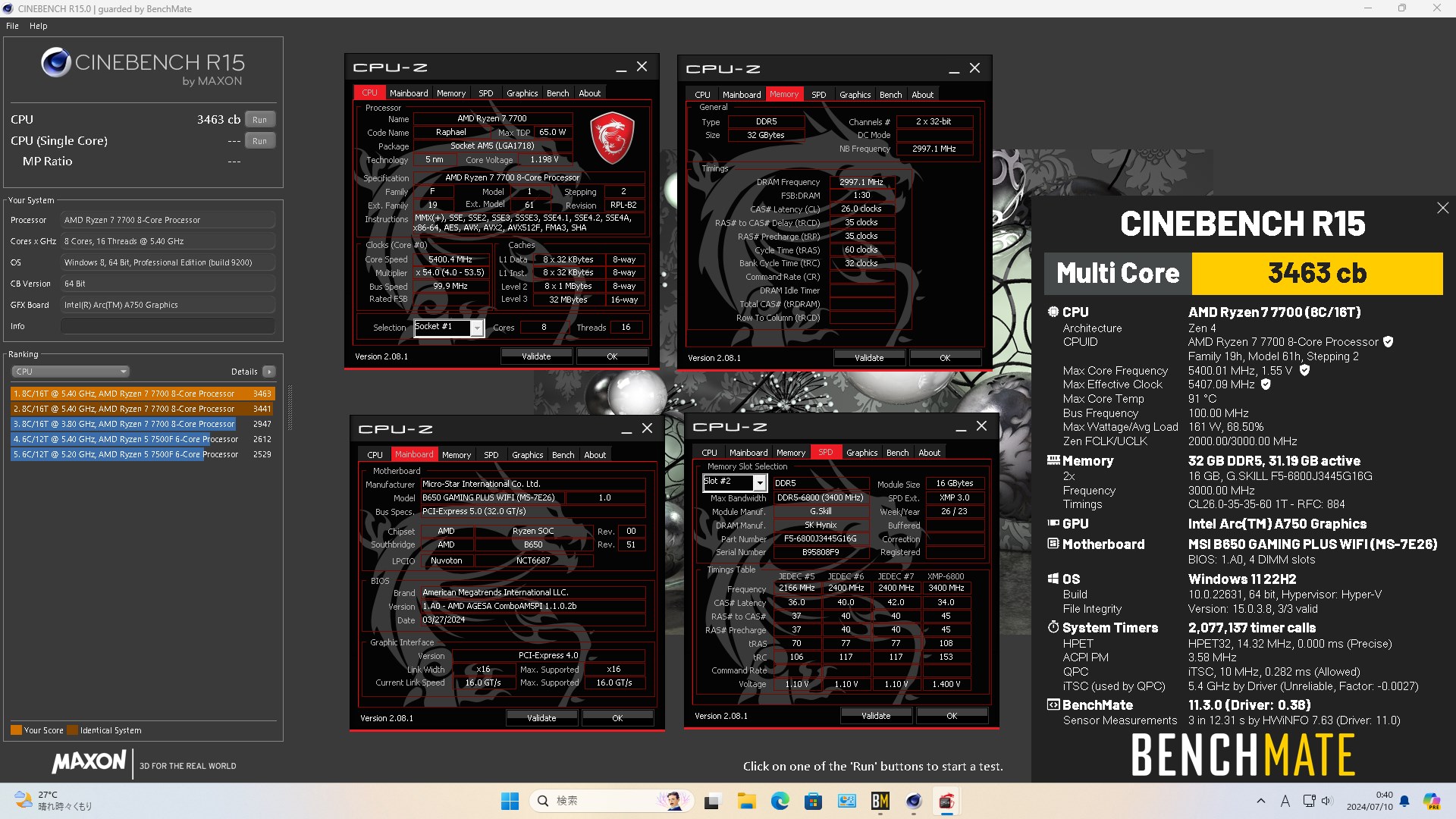This screenshot has width=1456, height=819.
Task: Click Validate in the CPU-Z SPD window
Action: pyautogui.click(x=876, y=716)
